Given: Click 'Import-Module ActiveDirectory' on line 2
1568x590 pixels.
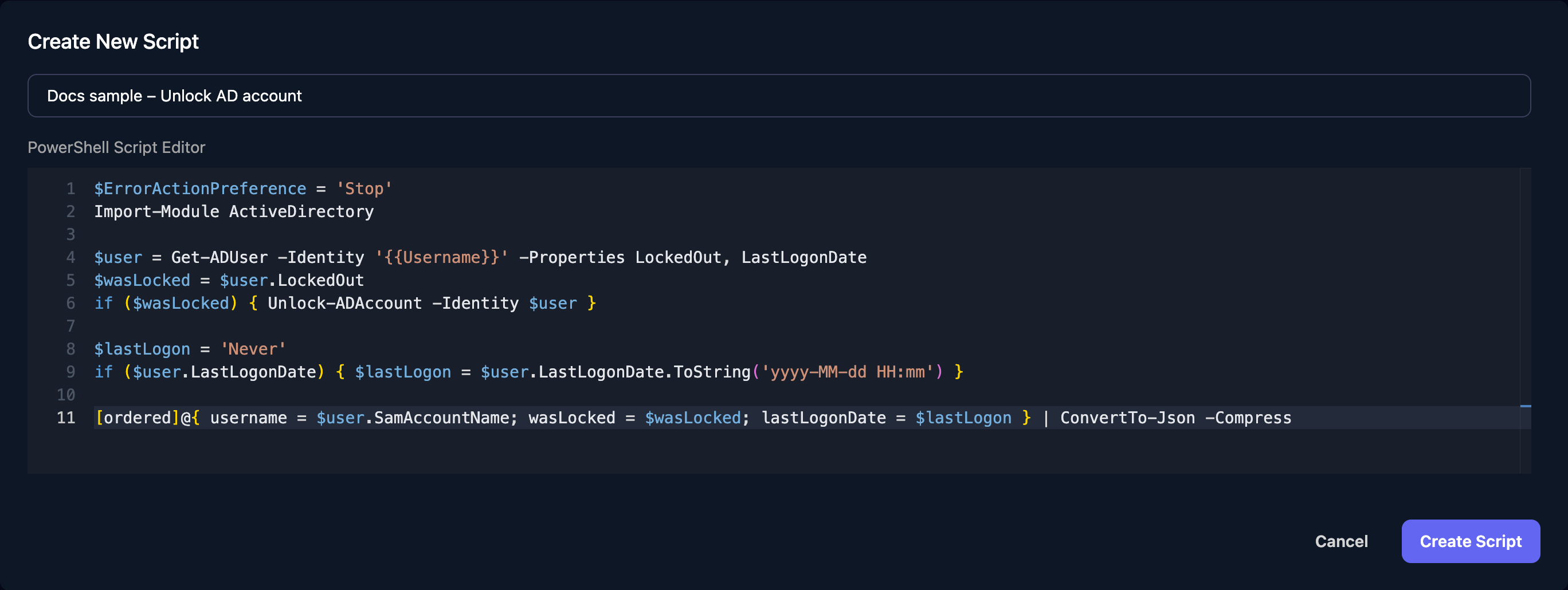Looking at the screenshot, I should [x=234, y=212].
